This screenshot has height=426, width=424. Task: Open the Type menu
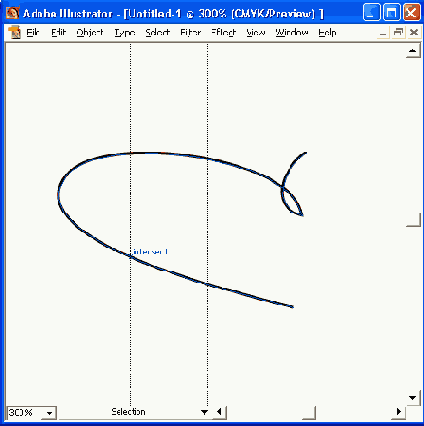click(x=125, y=33)
